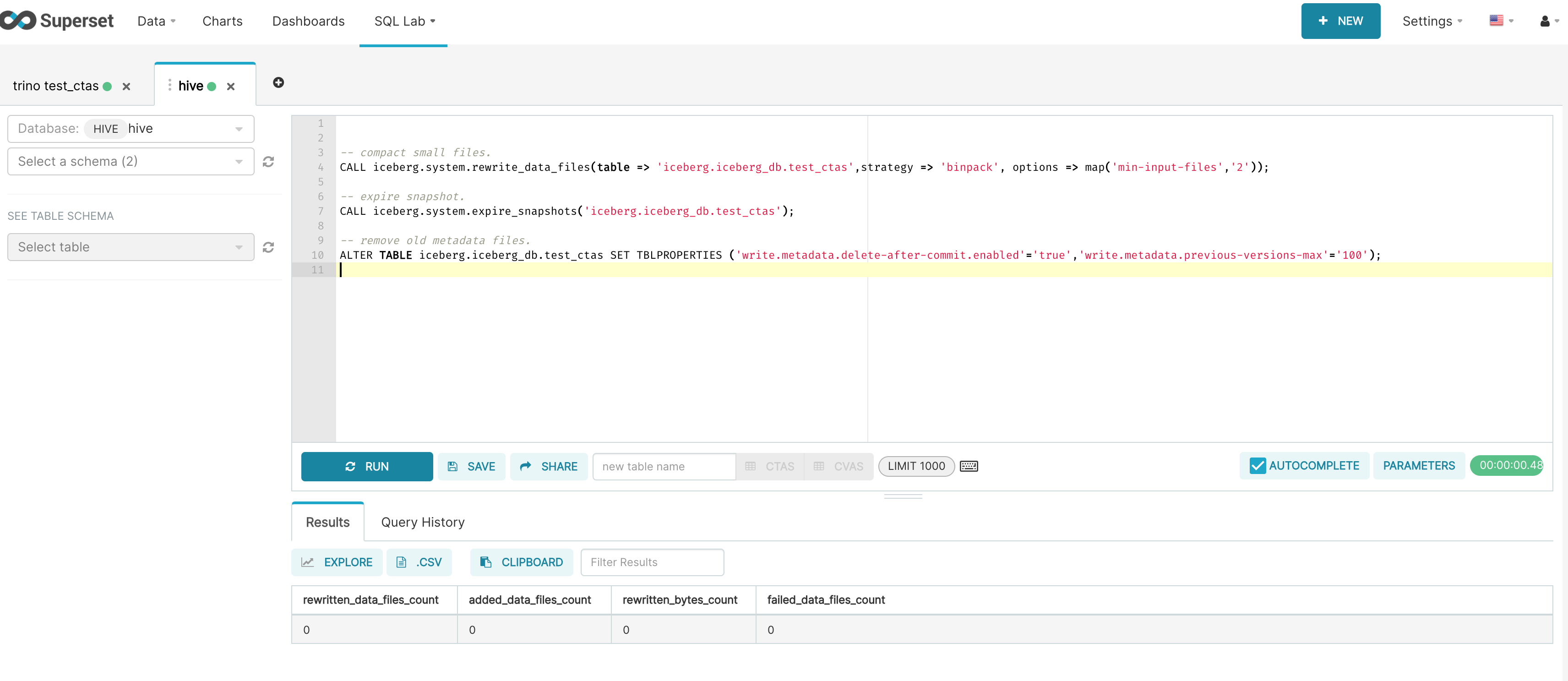Select the hive query tab
Image resolution: width=1568 pixels, height=681 pixels.
pyautogui.click(x=191, y=86)
